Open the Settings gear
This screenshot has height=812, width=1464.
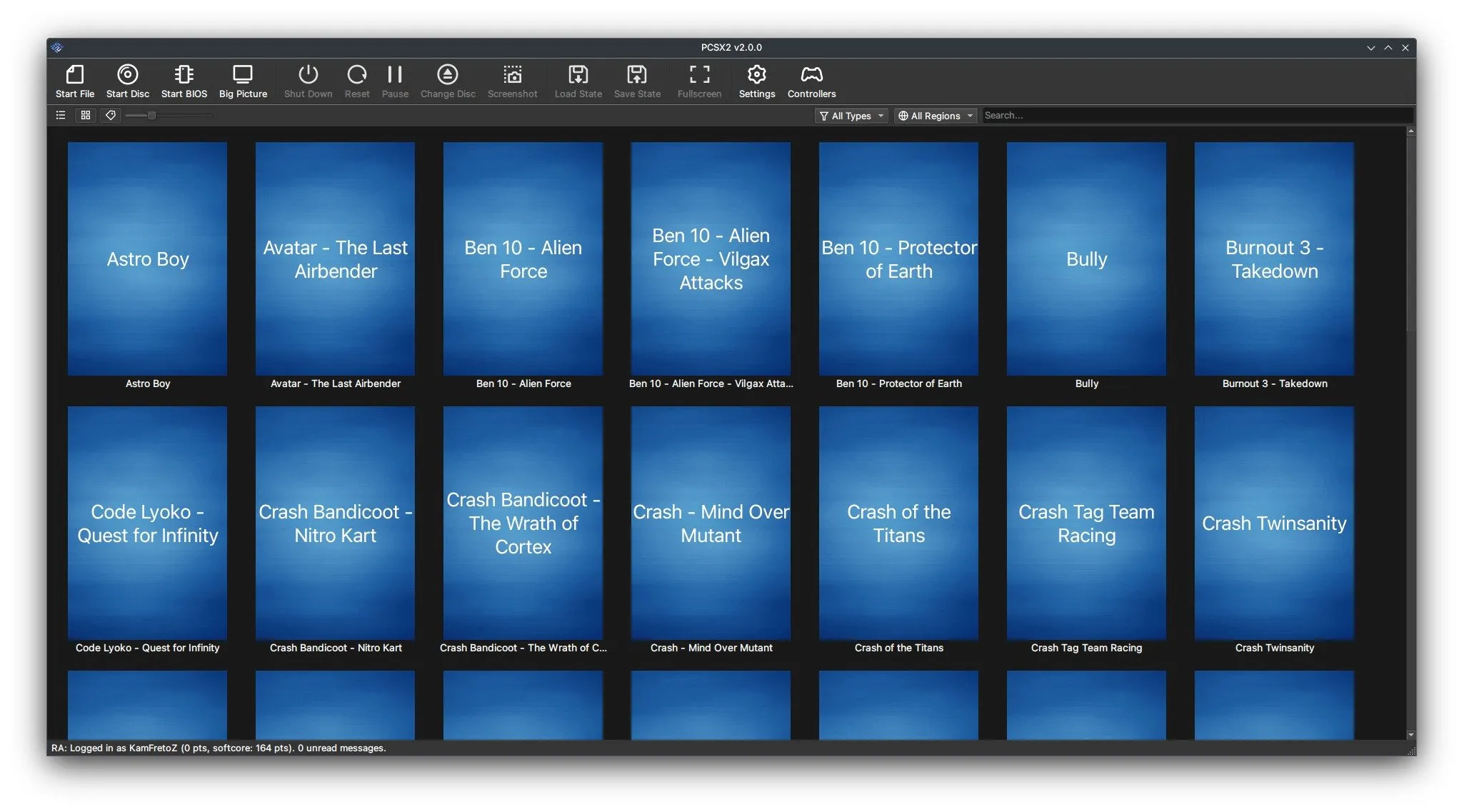tap(756, 74)
